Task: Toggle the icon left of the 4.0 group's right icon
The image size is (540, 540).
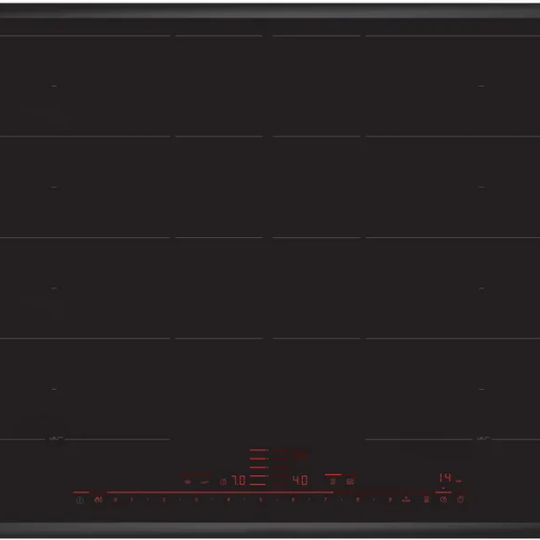Action: (333, 481)
